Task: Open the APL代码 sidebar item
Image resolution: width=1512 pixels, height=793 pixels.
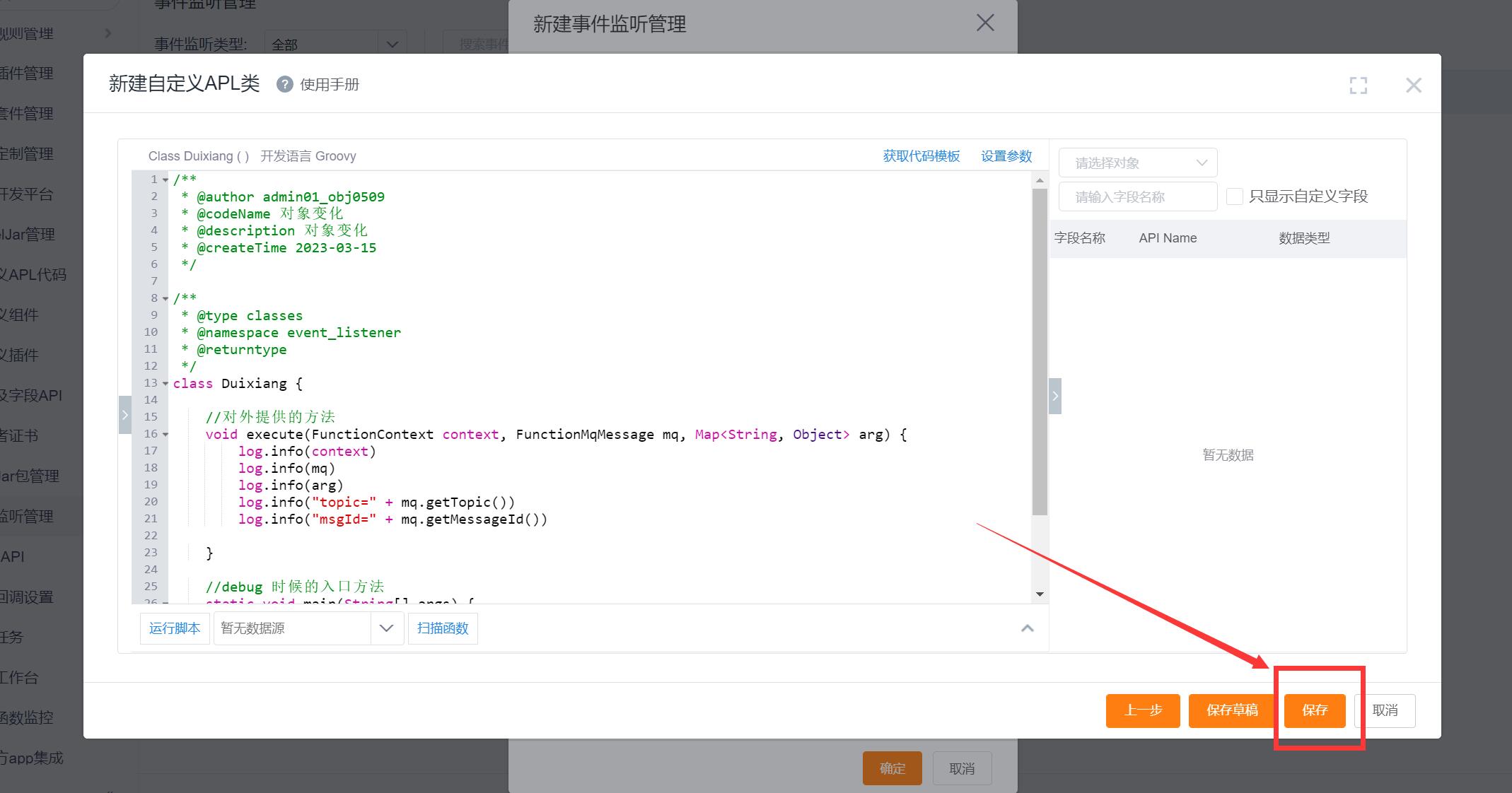Action: tap(33, 275)
